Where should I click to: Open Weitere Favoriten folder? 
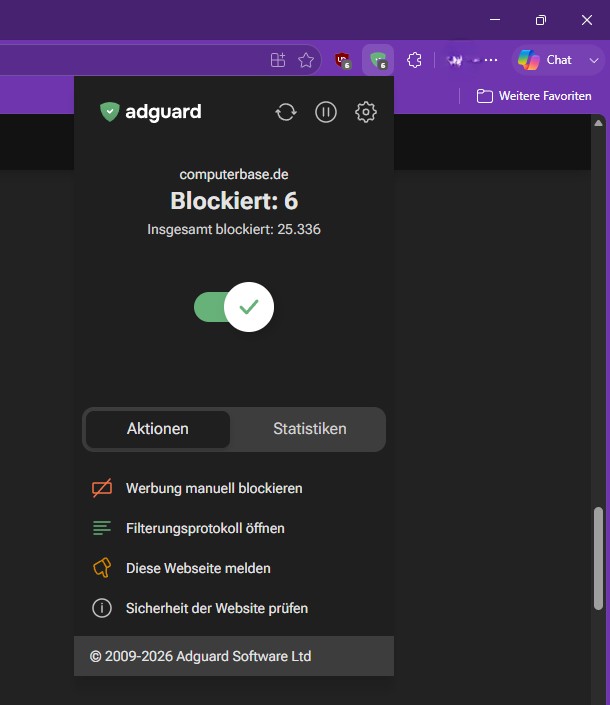(x=534, y=96)
